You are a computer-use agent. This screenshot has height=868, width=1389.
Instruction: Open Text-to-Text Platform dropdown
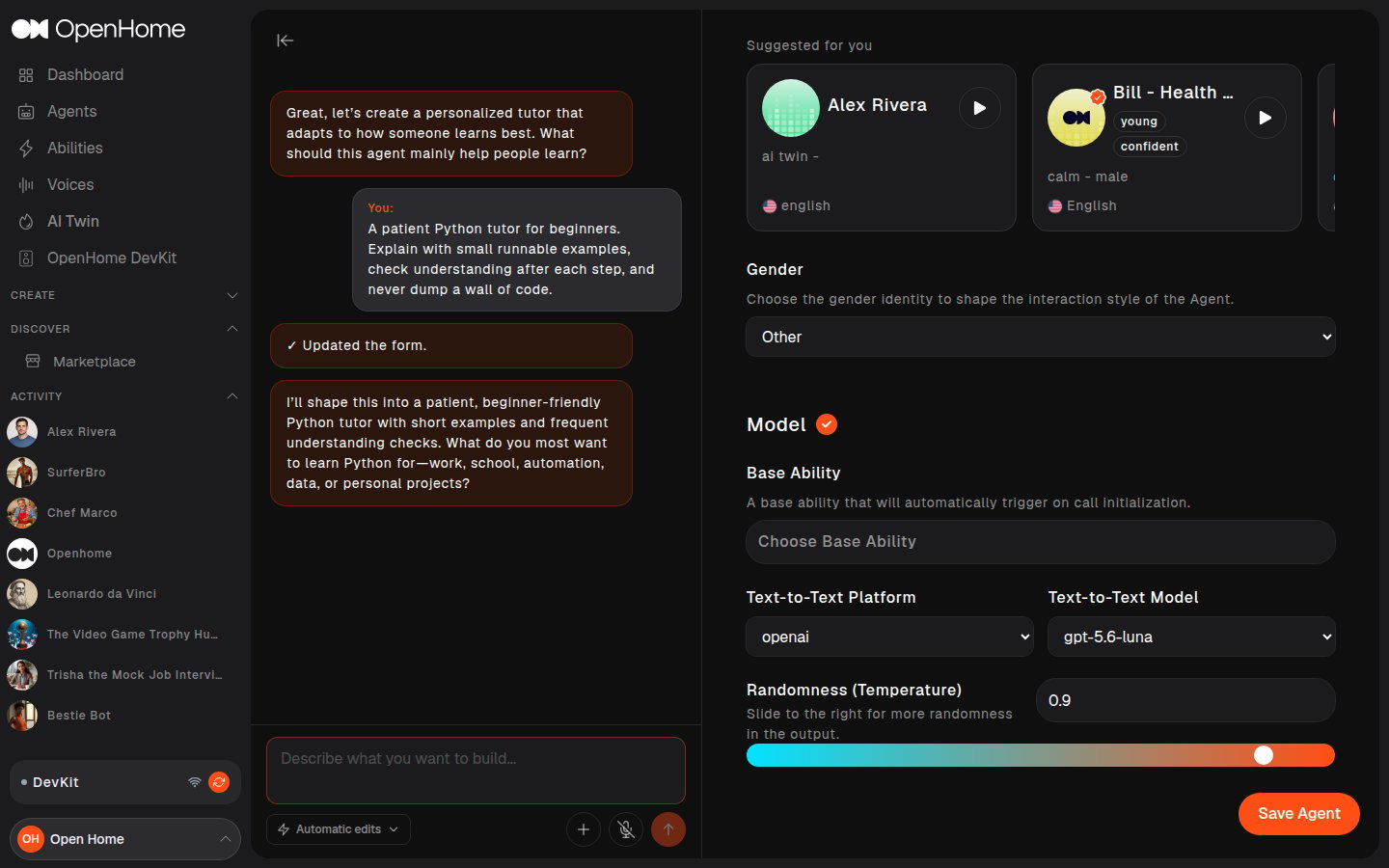(890, 637)
